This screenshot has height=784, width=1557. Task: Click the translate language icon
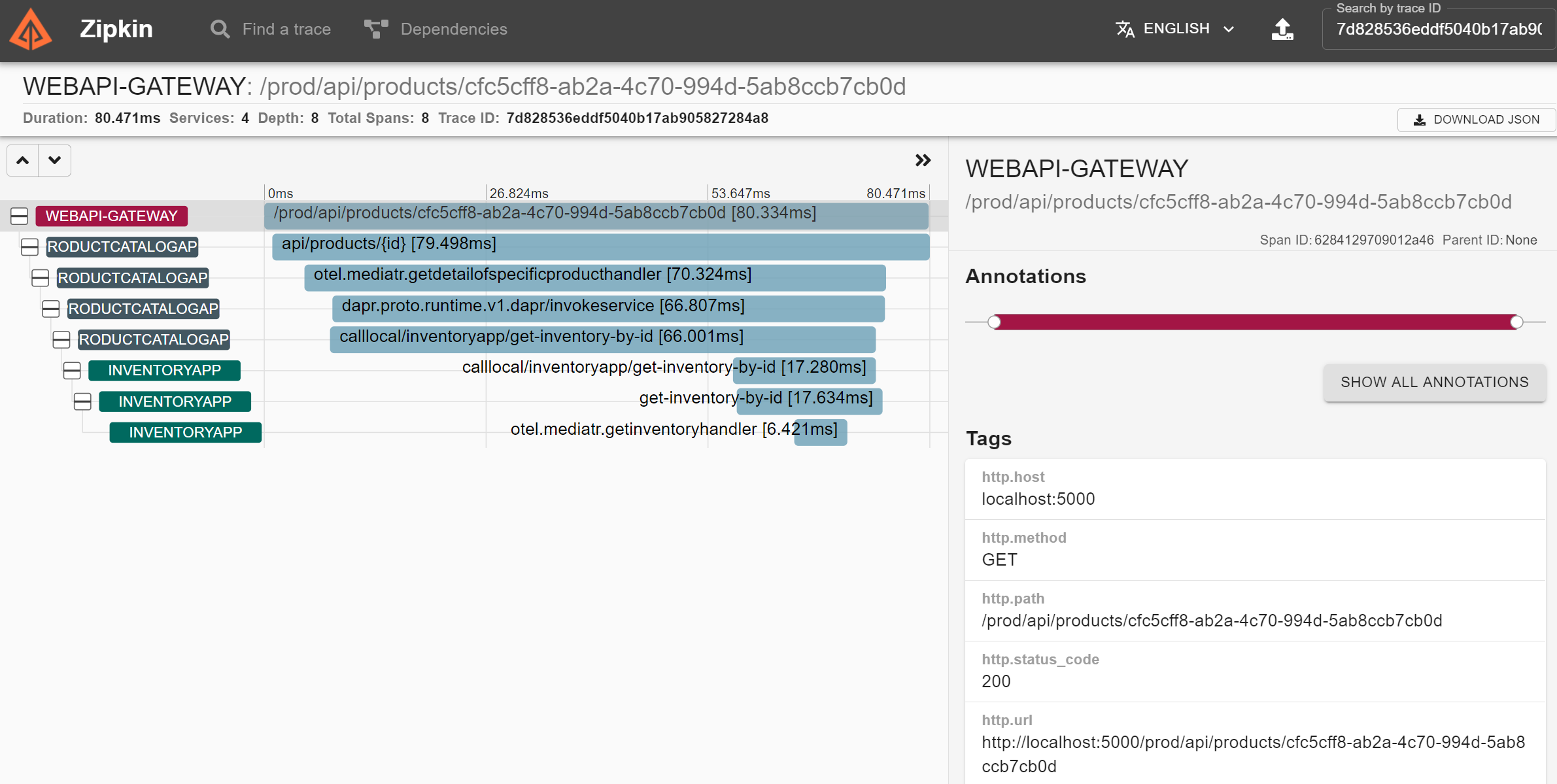1125,29
